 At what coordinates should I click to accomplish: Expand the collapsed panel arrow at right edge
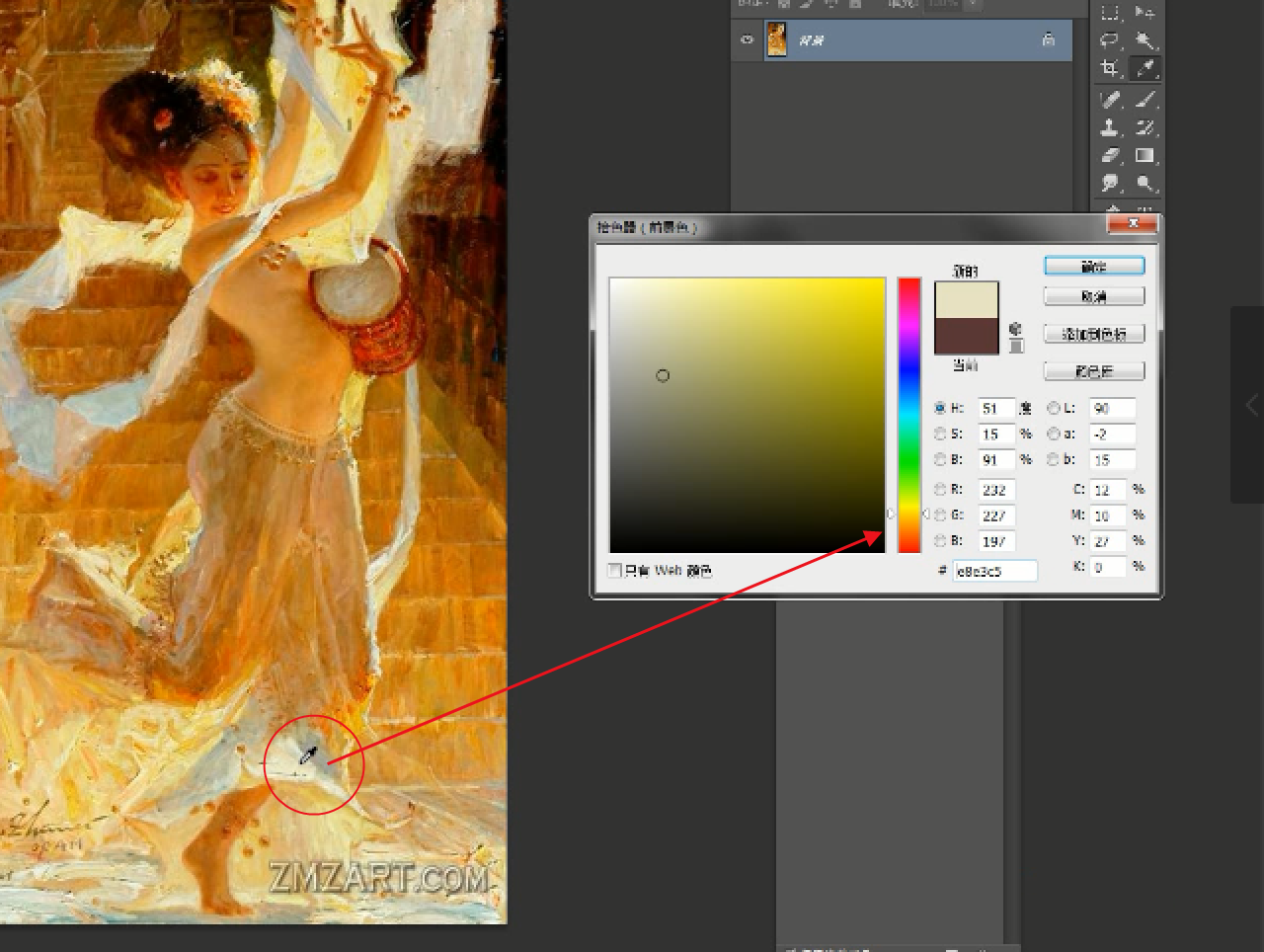[x=1251, y=405]
